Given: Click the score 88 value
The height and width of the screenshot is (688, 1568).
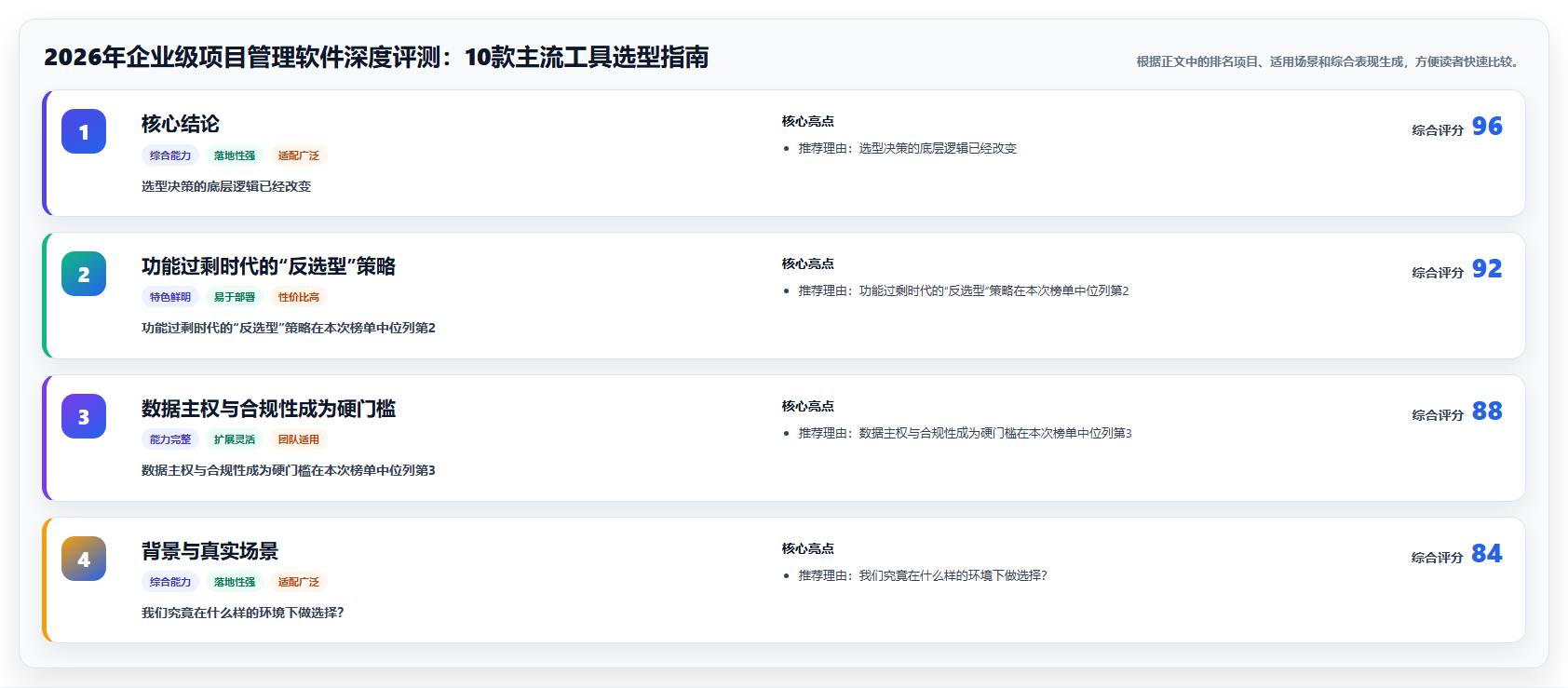Looking at the screenshot, I should click(x=1487, y=411).
